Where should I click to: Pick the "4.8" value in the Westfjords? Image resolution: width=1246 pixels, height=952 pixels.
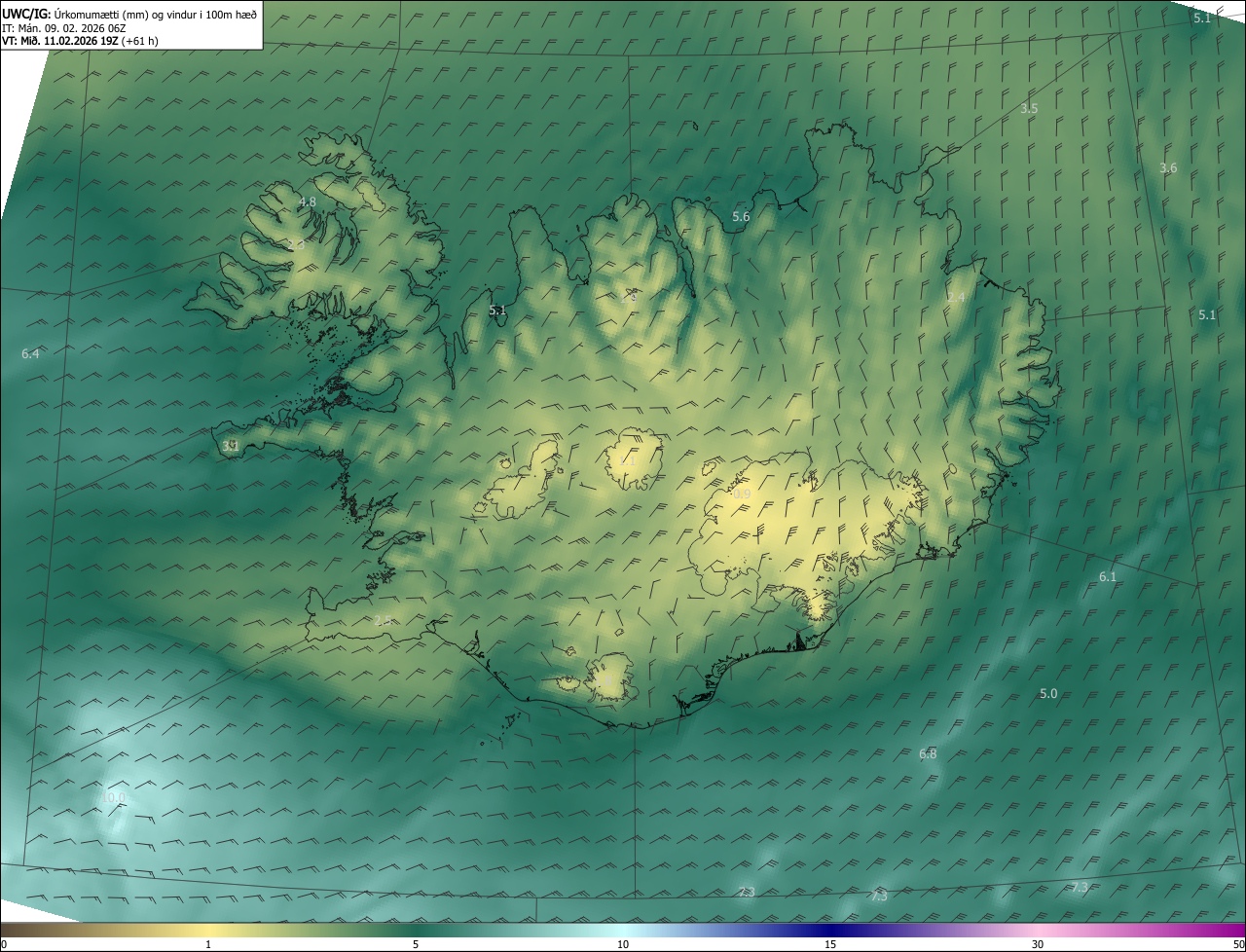(x=308, y=202)
